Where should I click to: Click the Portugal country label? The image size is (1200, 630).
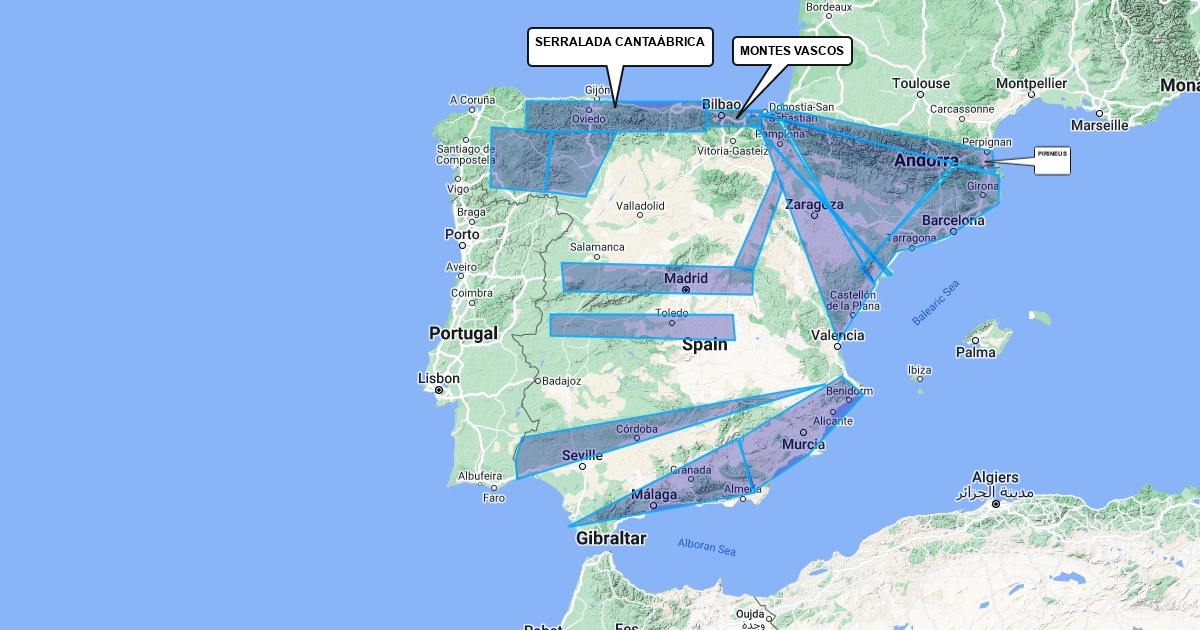(x=463, y=333)
